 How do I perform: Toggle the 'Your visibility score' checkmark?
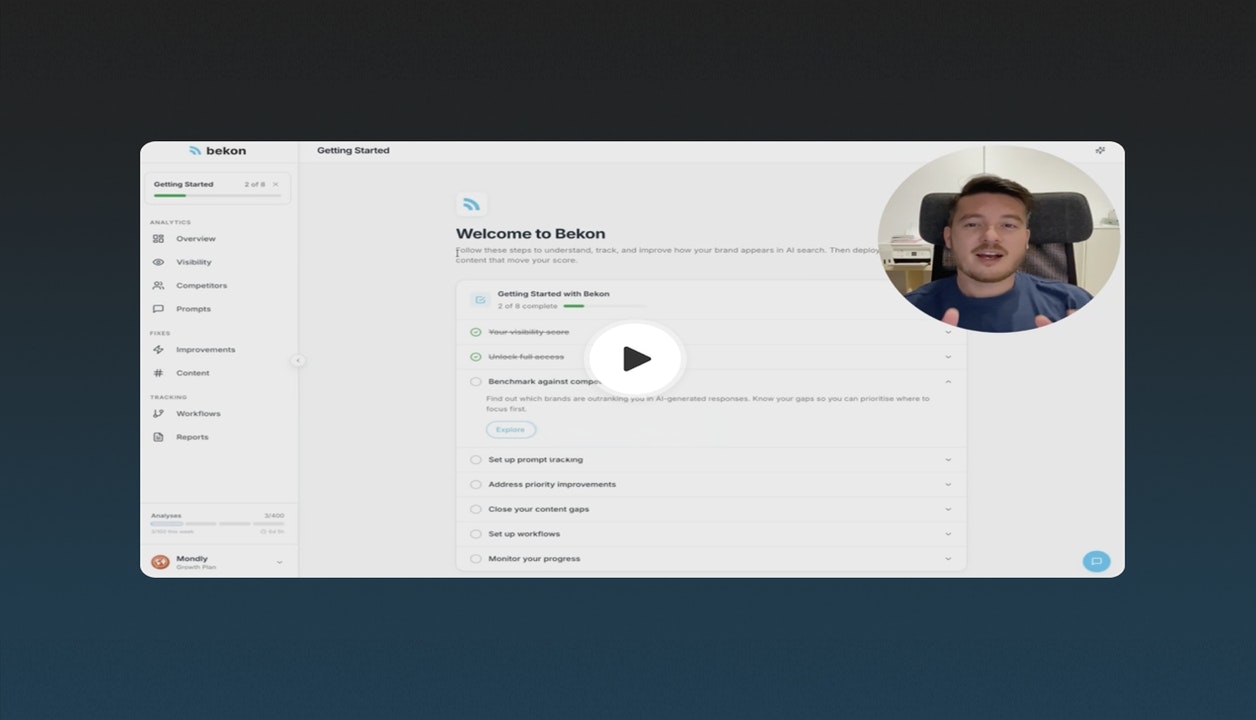point(476,332)
